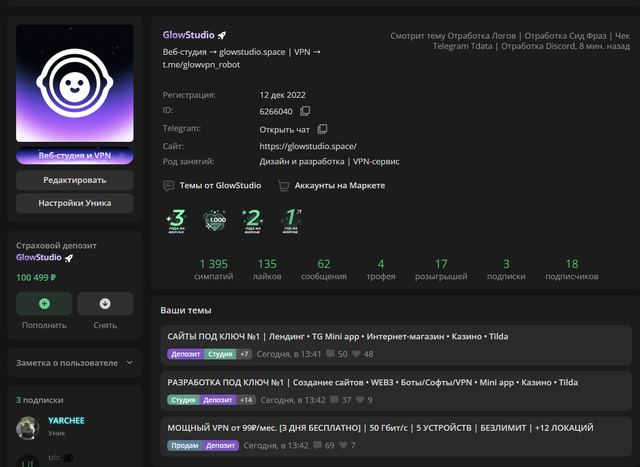Click Сегодня, в 13:41 timestamp

click(x=289, y=354)
